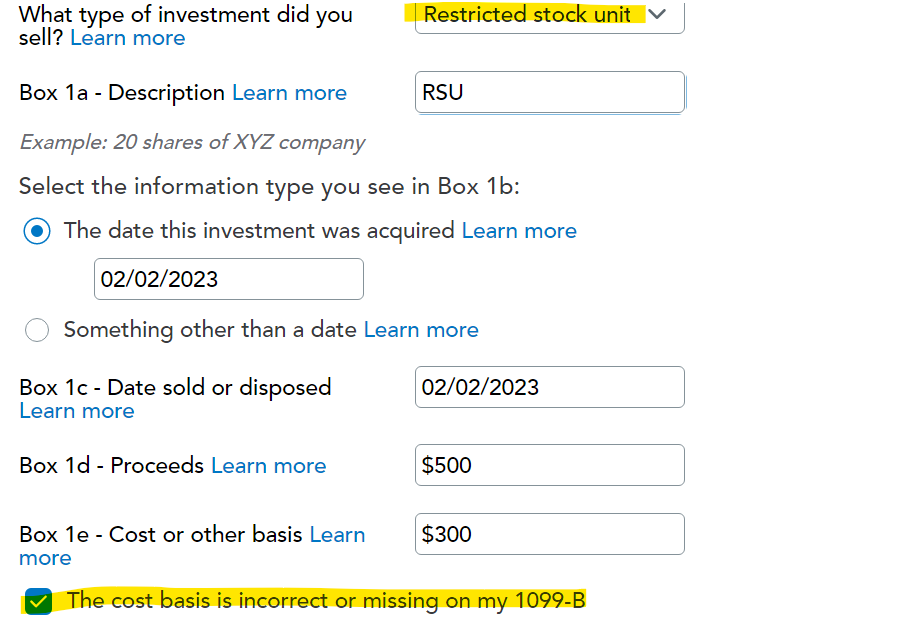The width and height of the screenshot is (907, 637).
Task: Open Learn more for Box 1a Description
Action: click(289, 93)
